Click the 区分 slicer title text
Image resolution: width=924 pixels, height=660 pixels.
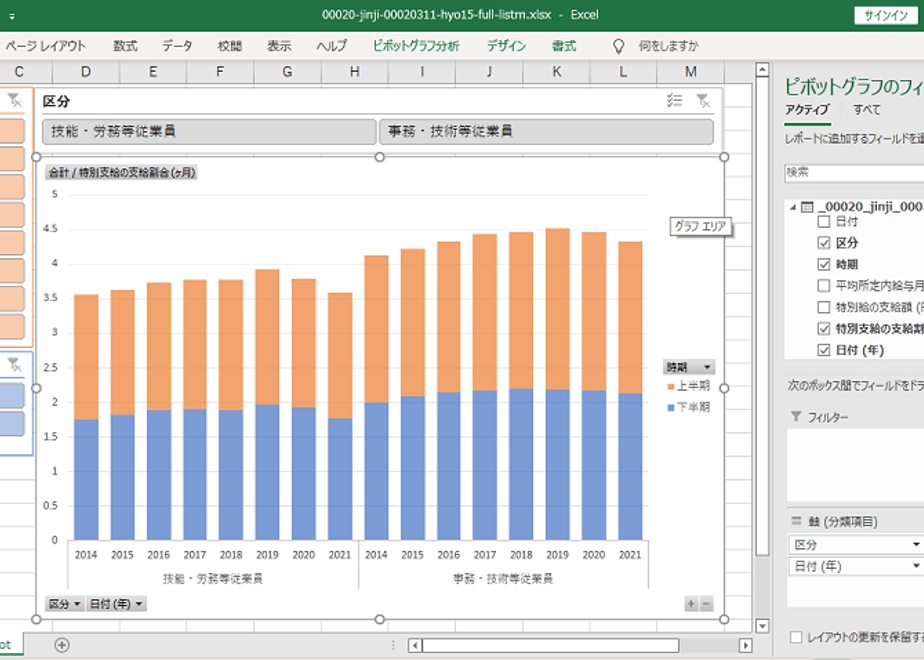click(x=57, y=101)
